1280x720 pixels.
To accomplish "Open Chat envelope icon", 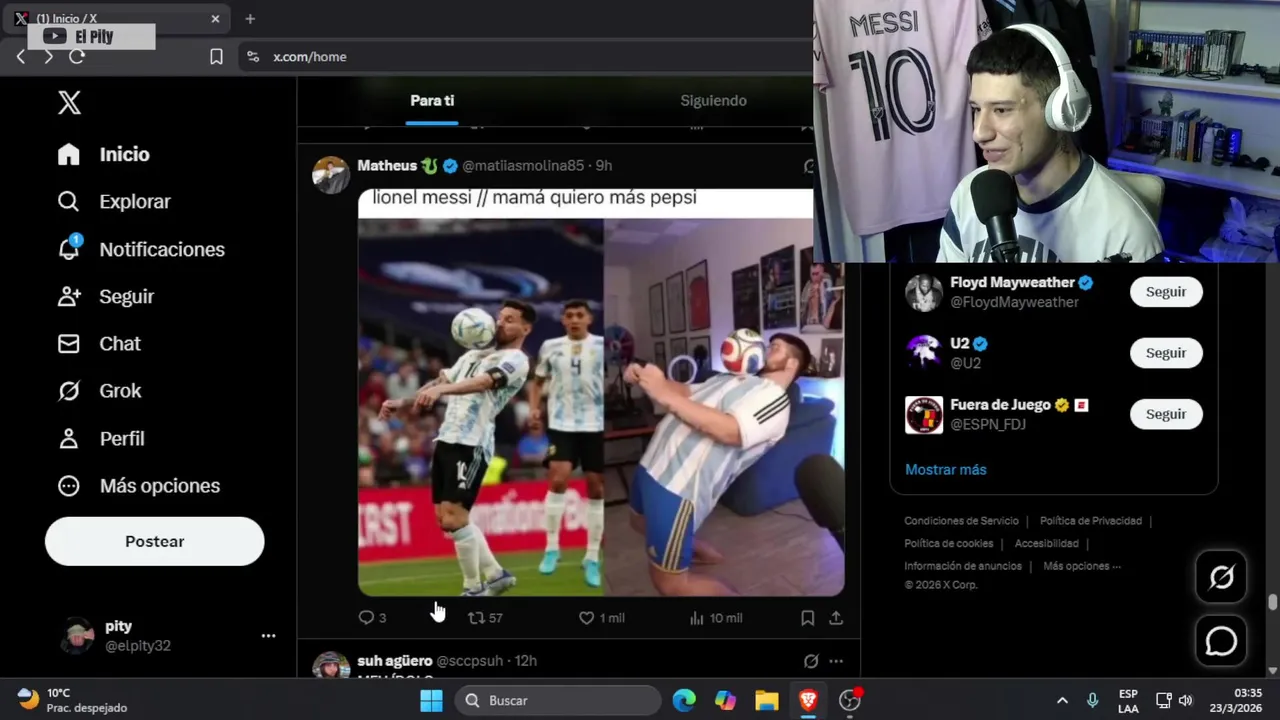I will tap(68, 343).
